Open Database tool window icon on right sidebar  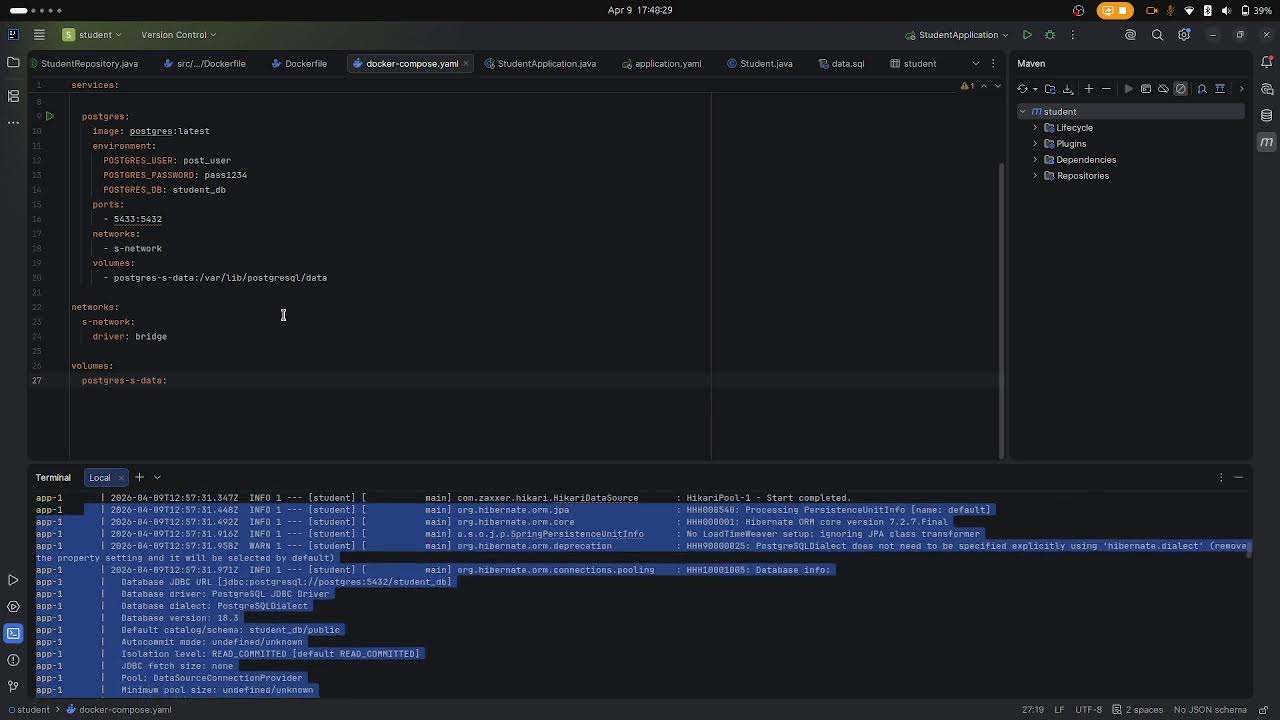coord(1266,116)
